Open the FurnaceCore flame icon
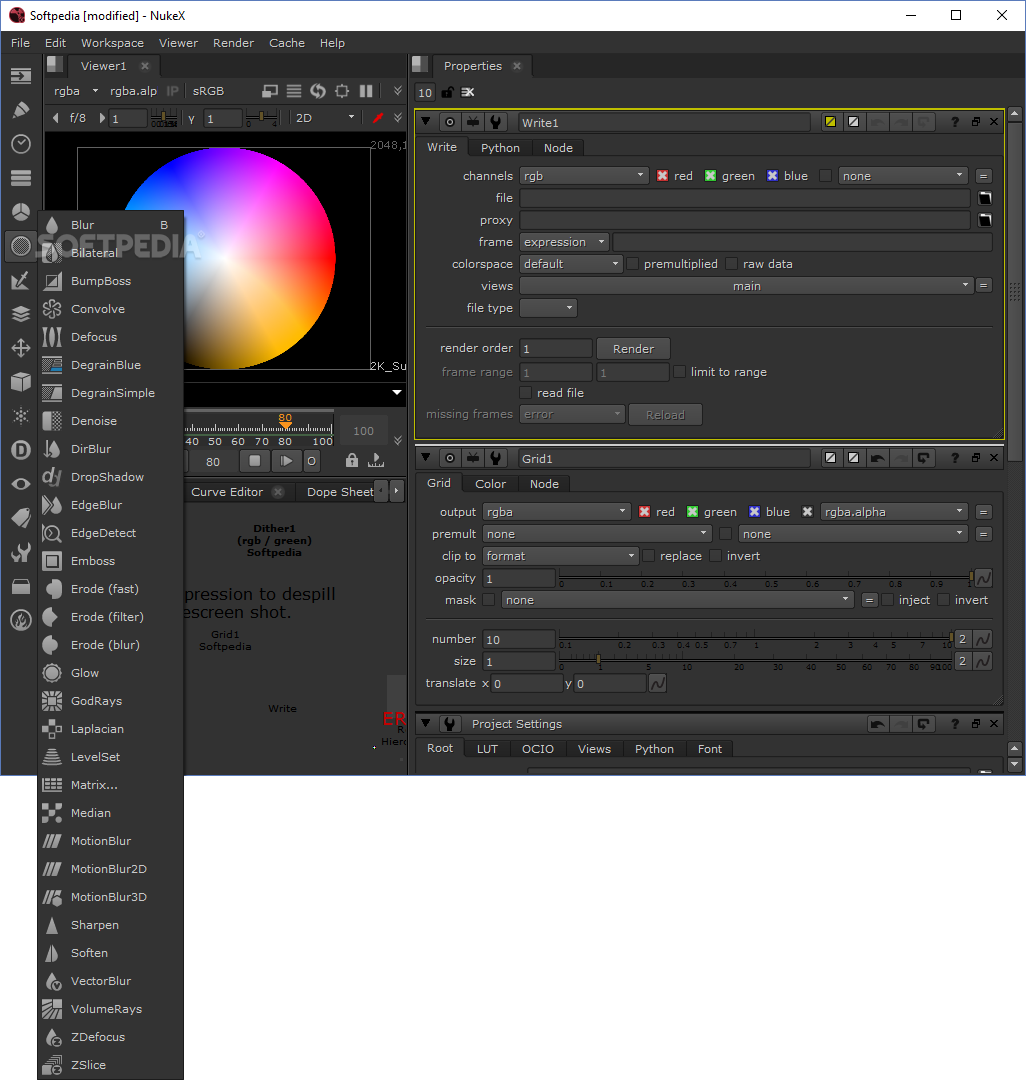The width and height of the screenshot is (1026, 1080). click(x=21, y=621)
